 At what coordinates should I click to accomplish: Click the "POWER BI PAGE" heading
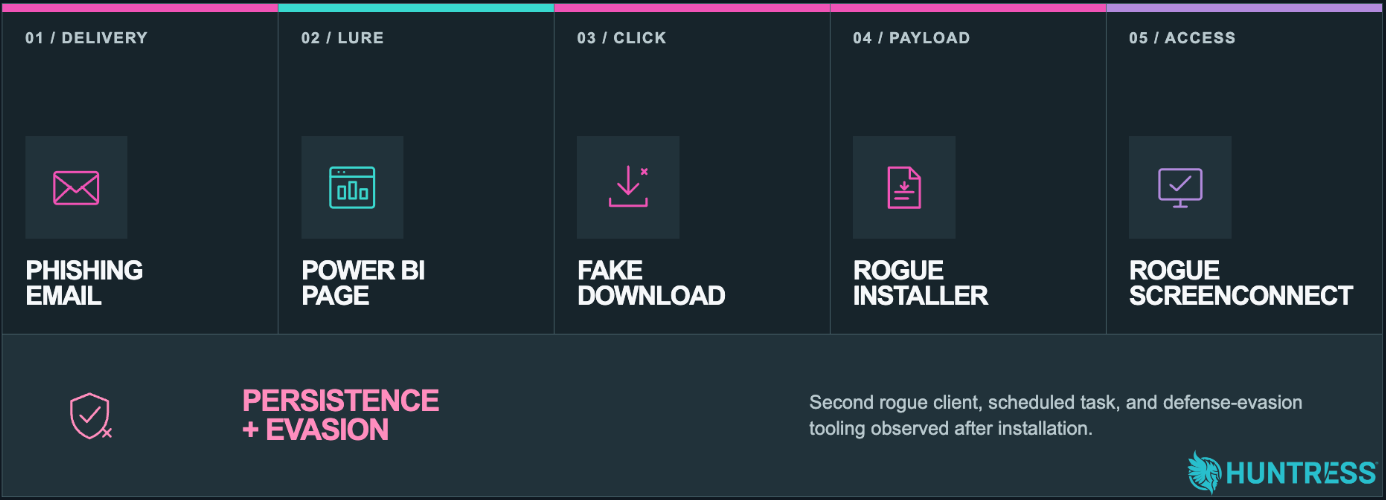pyautogui.click(x=363, y=283)
